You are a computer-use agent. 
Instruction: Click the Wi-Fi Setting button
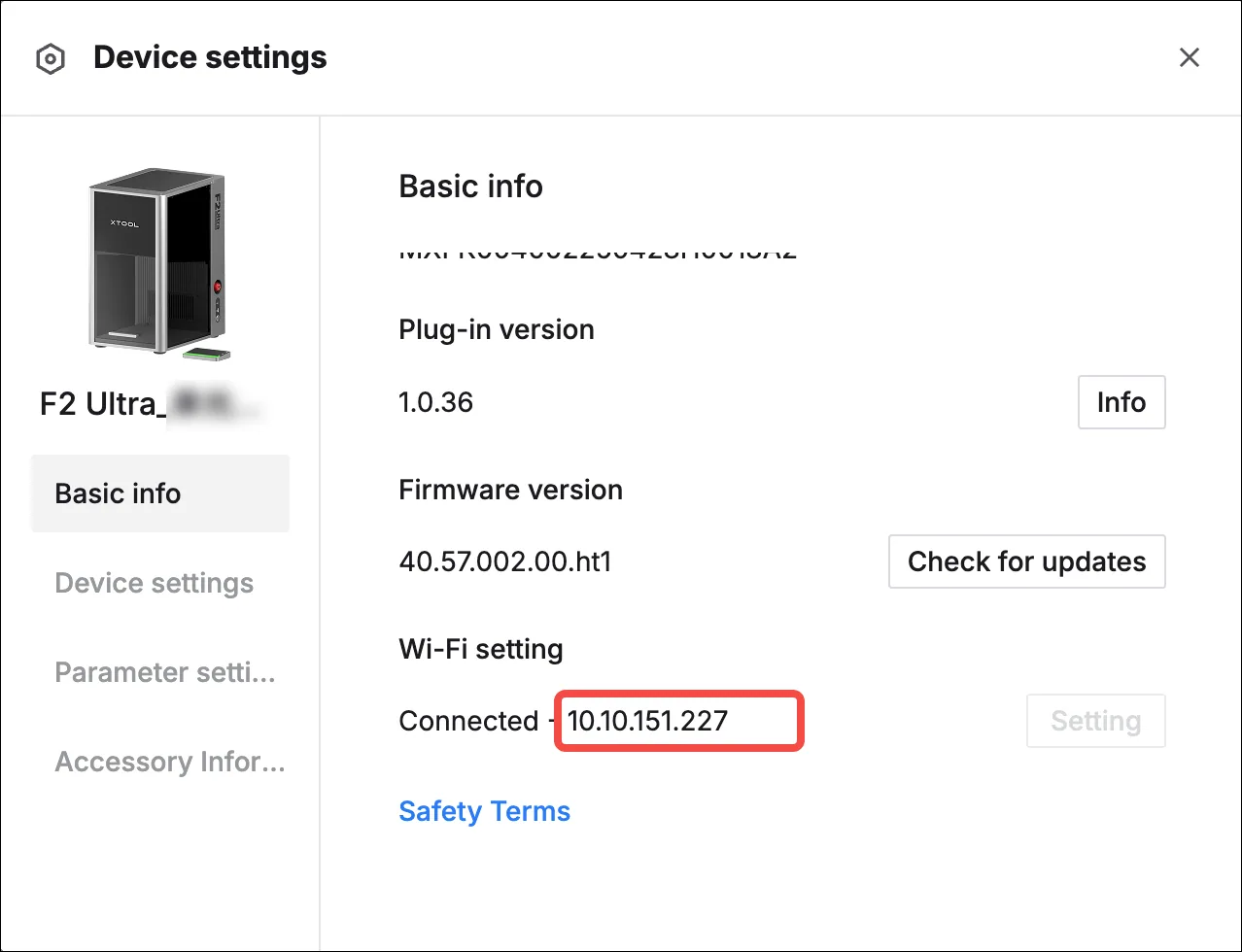pos(1095,721)
